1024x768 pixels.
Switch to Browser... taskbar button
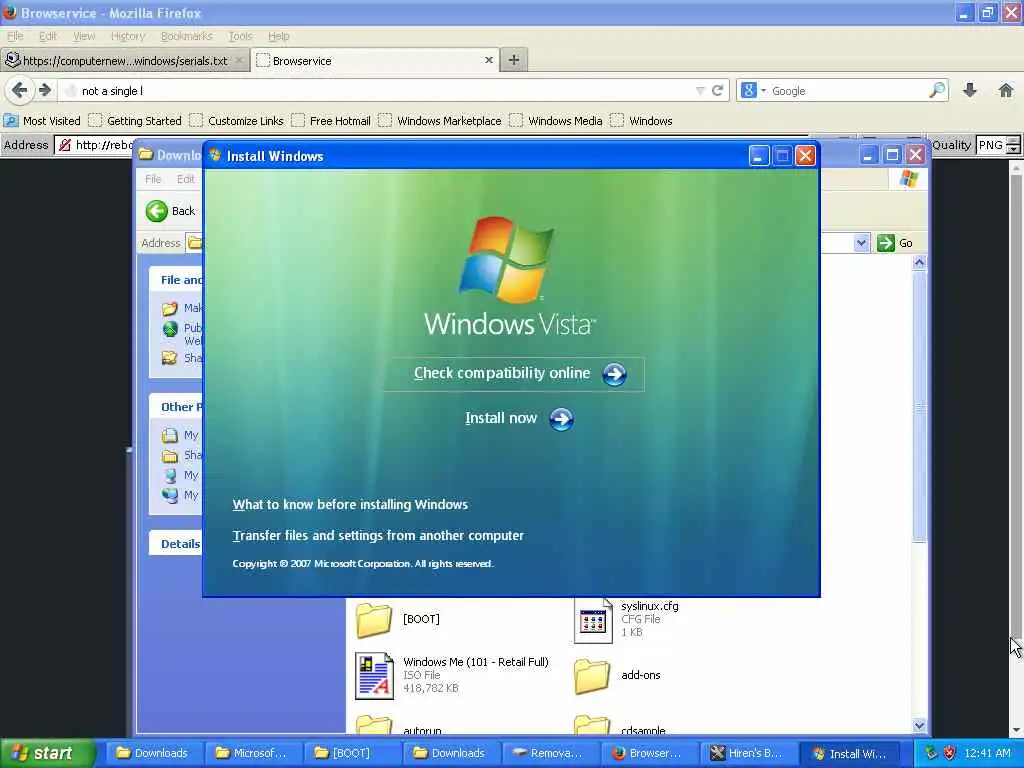coord(648,753)
